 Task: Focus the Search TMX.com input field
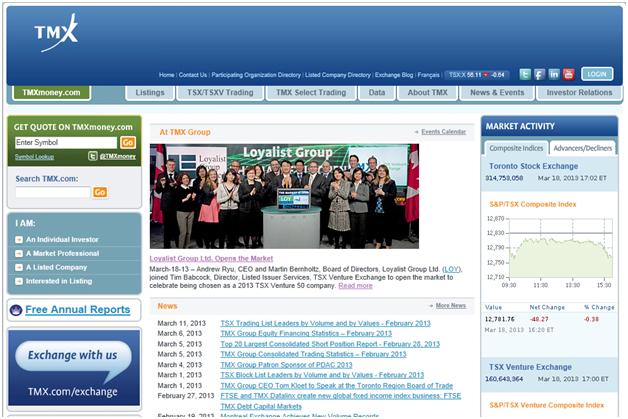point(53,192)
